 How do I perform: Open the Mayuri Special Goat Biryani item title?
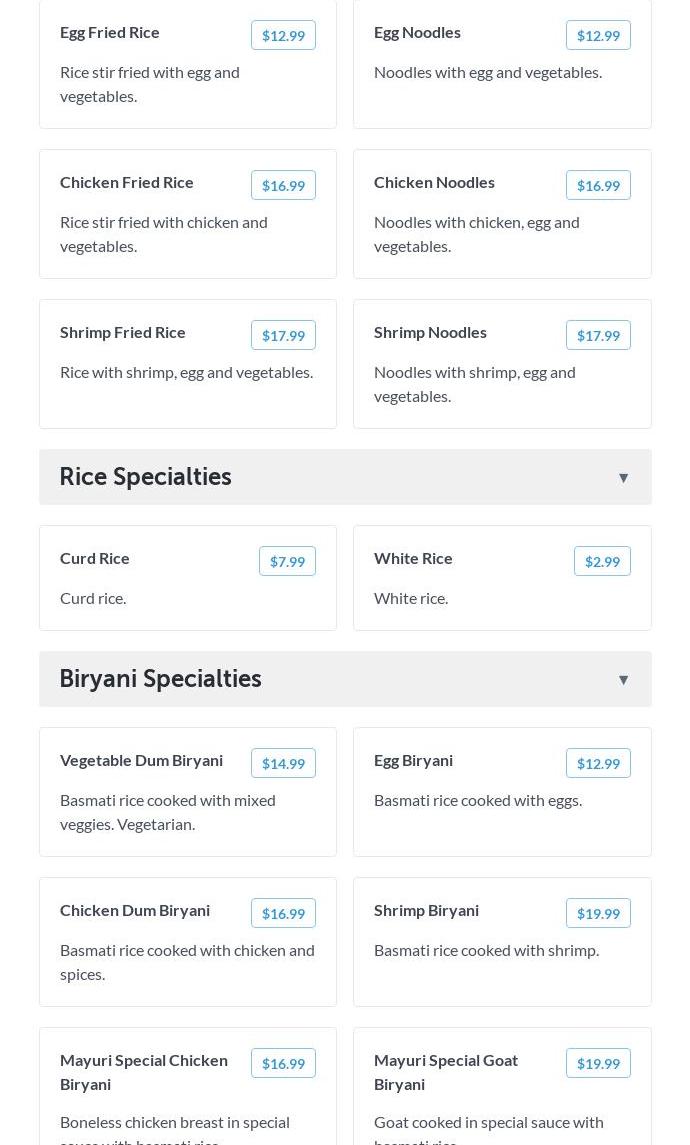point(446,1071)
